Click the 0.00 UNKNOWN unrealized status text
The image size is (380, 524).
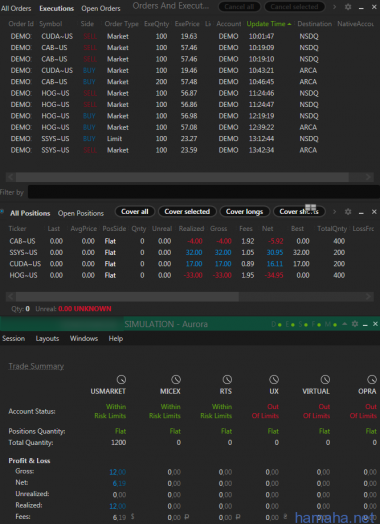coord(85,309)
